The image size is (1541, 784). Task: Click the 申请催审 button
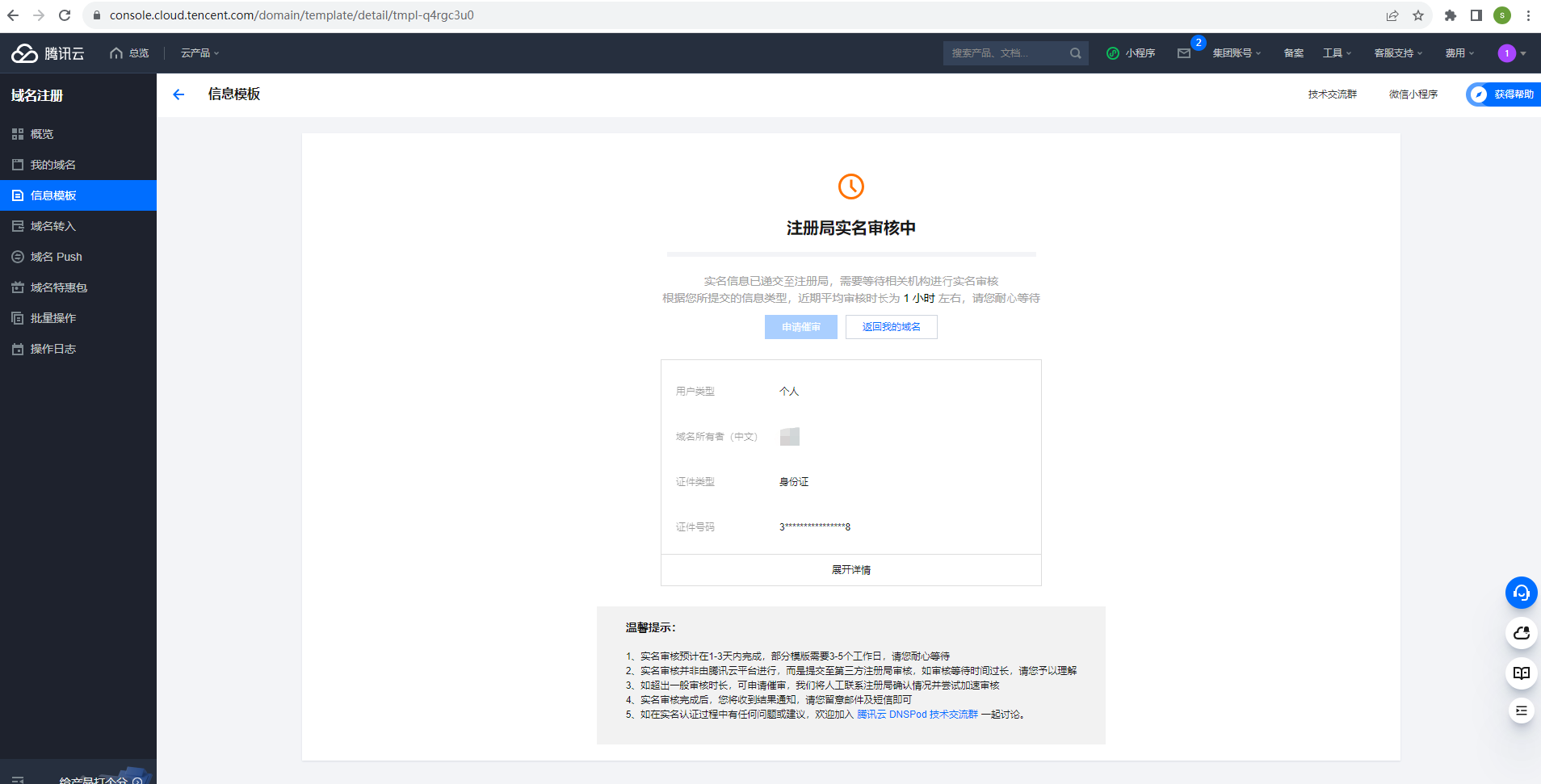pos(801,327)
